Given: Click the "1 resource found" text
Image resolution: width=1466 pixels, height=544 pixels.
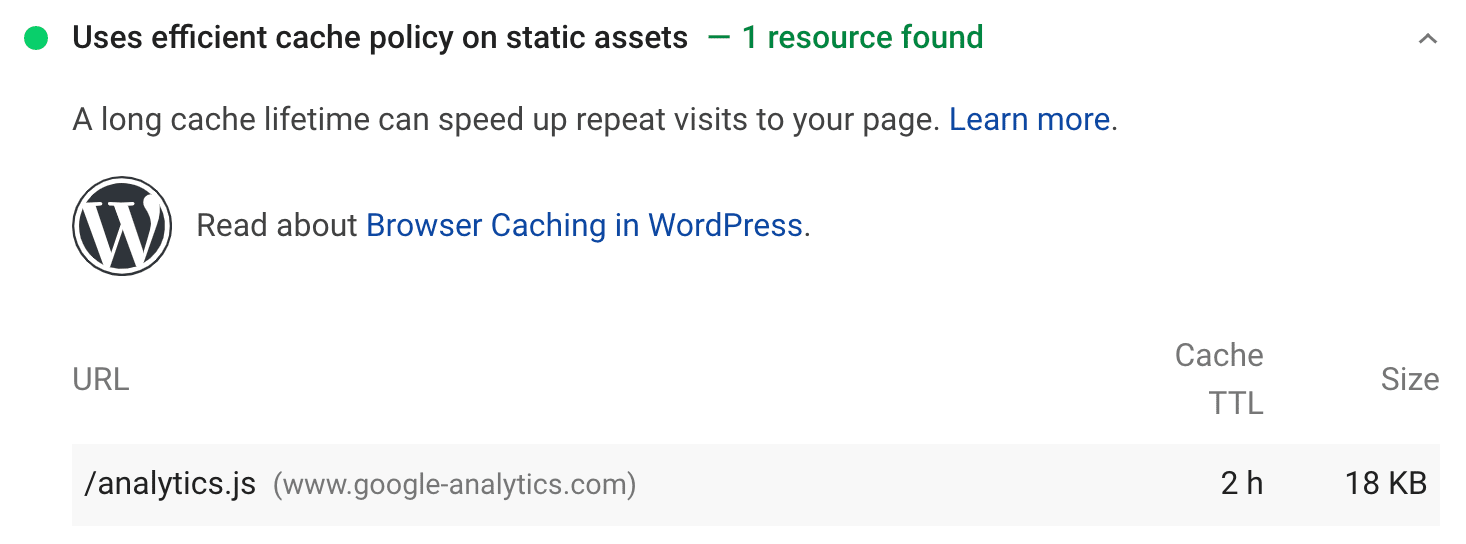Looking at the screenshot, I should tap(862, 39).
